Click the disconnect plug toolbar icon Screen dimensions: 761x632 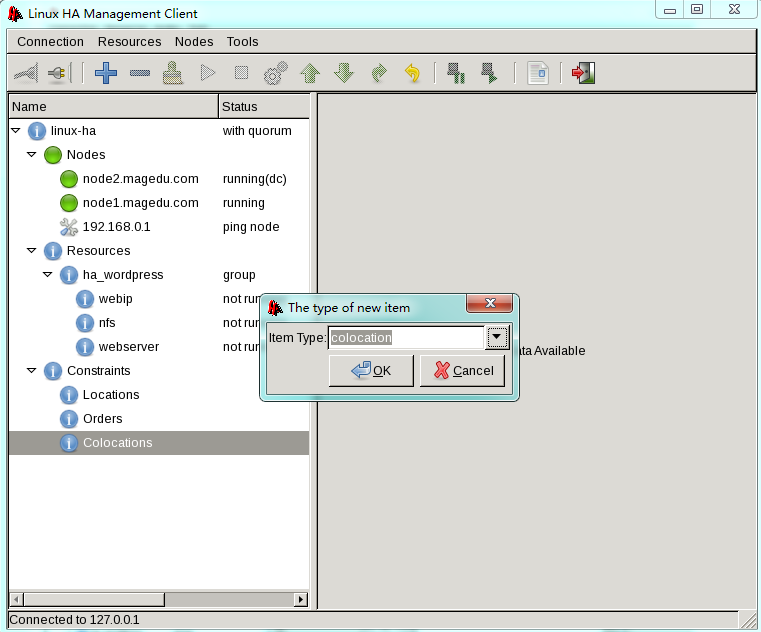click(x=59, y=73)
